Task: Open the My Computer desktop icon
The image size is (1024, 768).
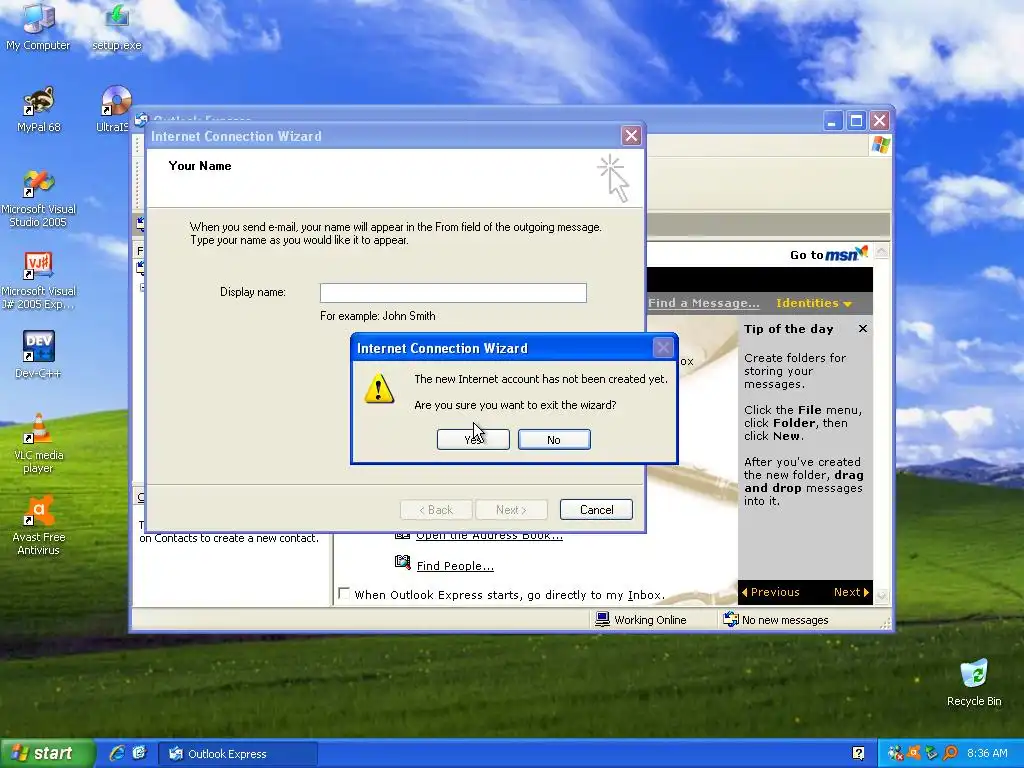Action: click(x=38, y=27)
